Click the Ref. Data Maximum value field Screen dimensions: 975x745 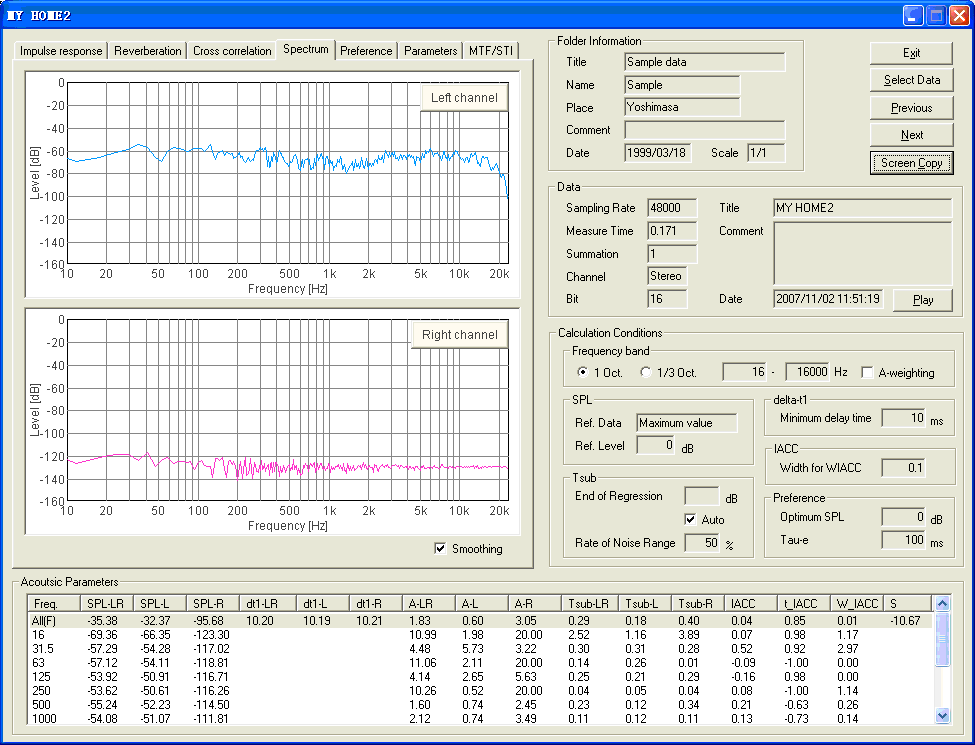click(x=686, y=423)
